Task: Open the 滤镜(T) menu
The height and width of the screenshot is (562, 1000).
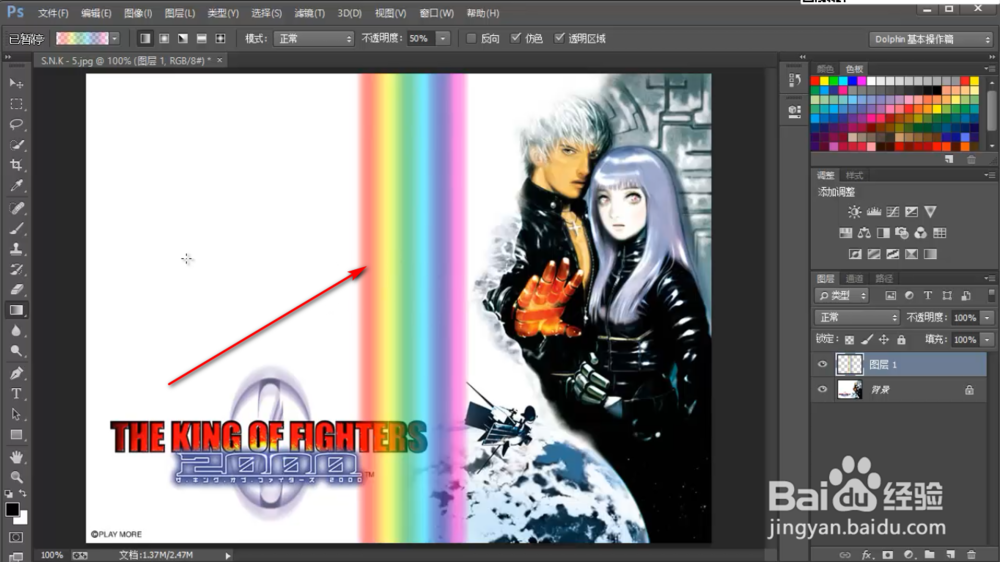Action: click(309, 13)
